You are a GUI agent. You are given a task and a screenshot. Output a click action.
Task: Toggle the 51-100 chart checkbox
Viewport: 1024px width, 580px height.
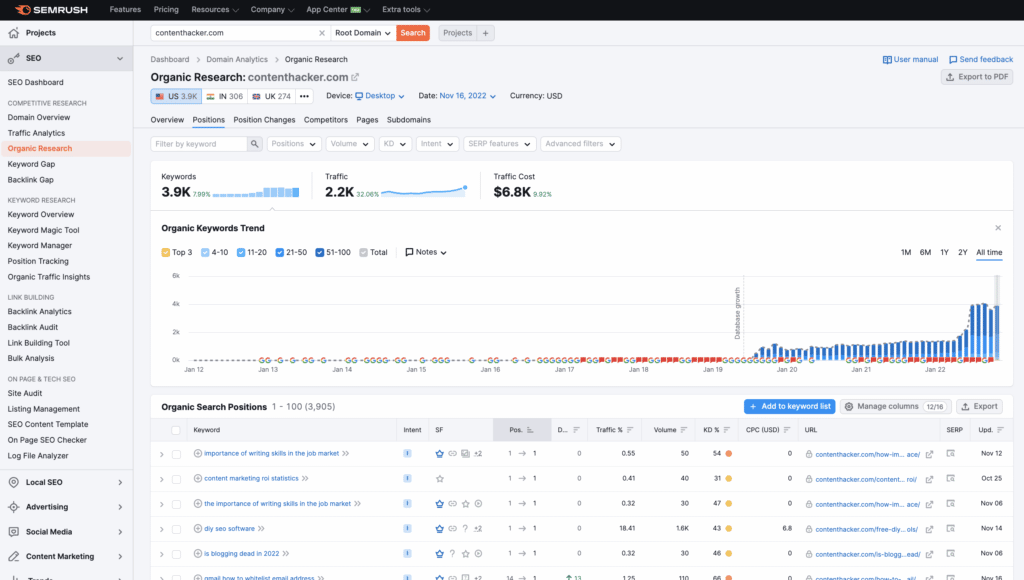tap(320, 252)
